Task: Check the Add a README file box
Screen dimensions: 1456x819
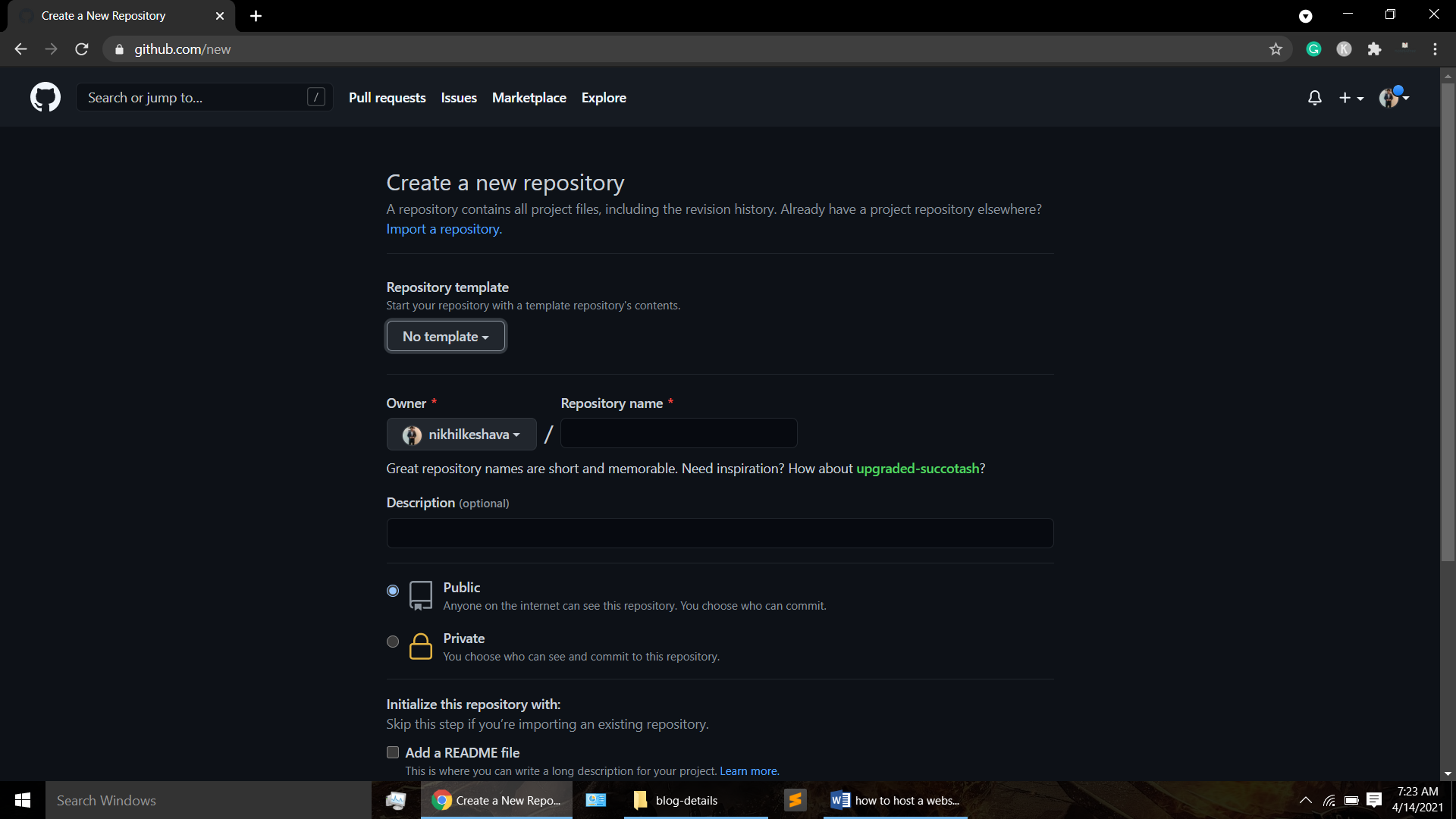Action: [393, 752]
